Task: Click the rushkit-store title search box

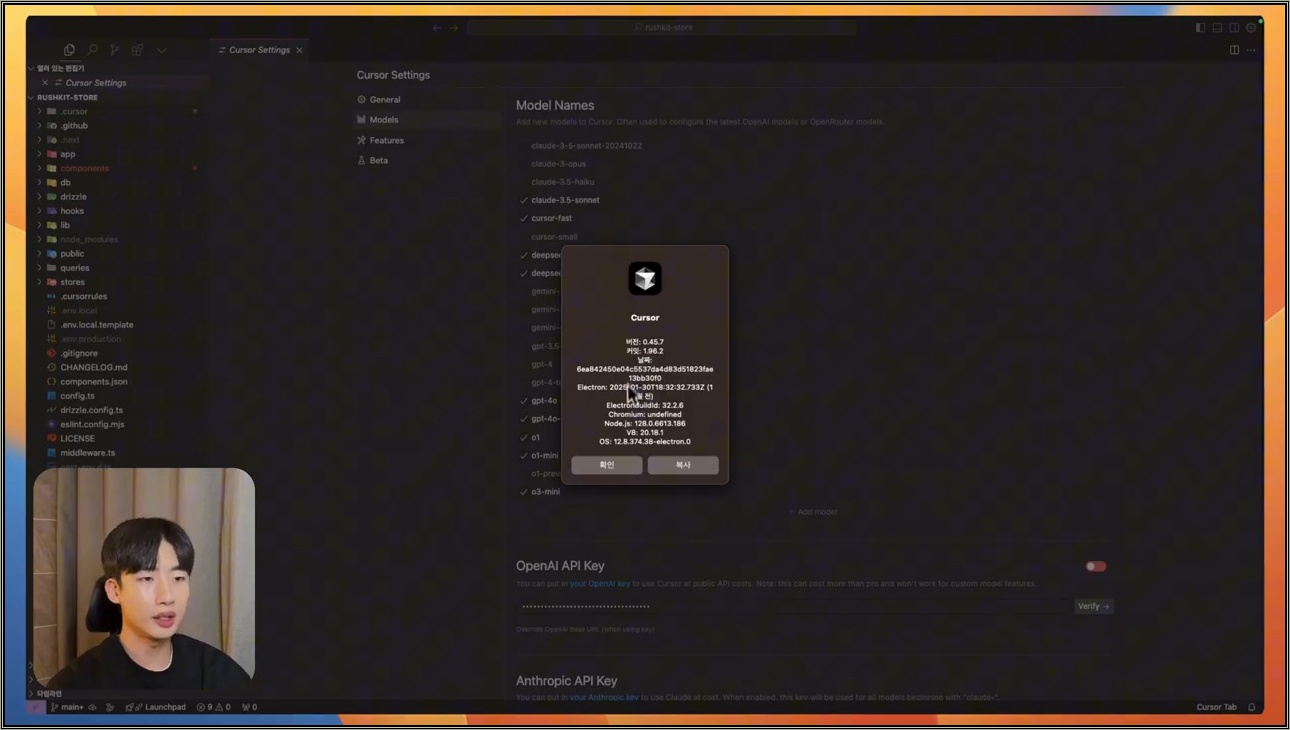Action: click(x=662, y=28)
